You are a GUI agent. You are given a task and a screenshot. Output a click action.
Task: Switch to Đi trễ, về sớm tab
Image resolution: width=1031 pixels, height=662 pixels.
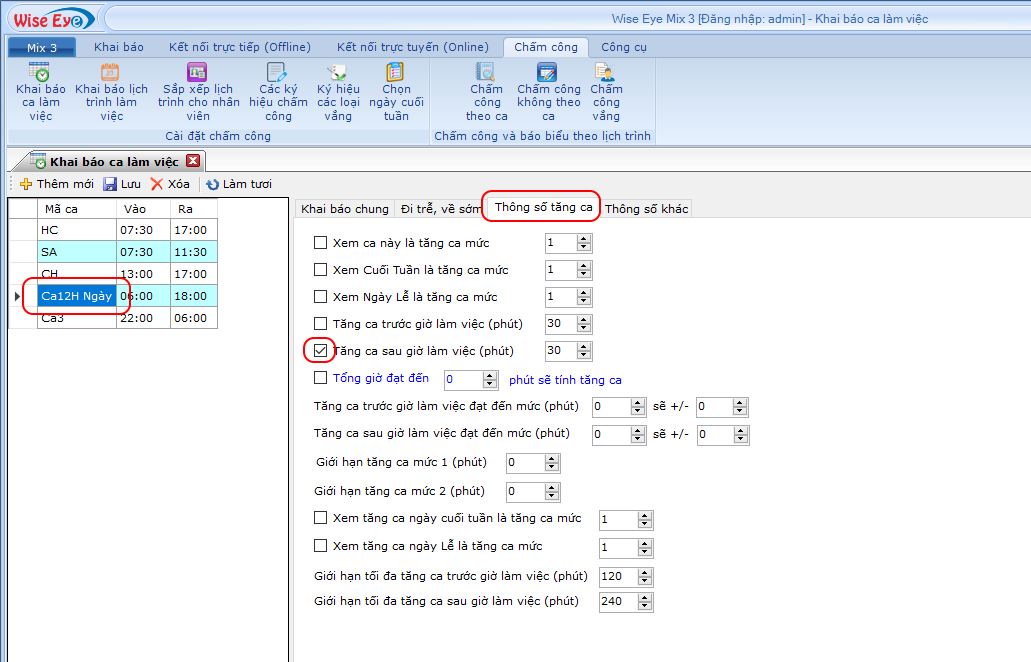click(440, 209)
